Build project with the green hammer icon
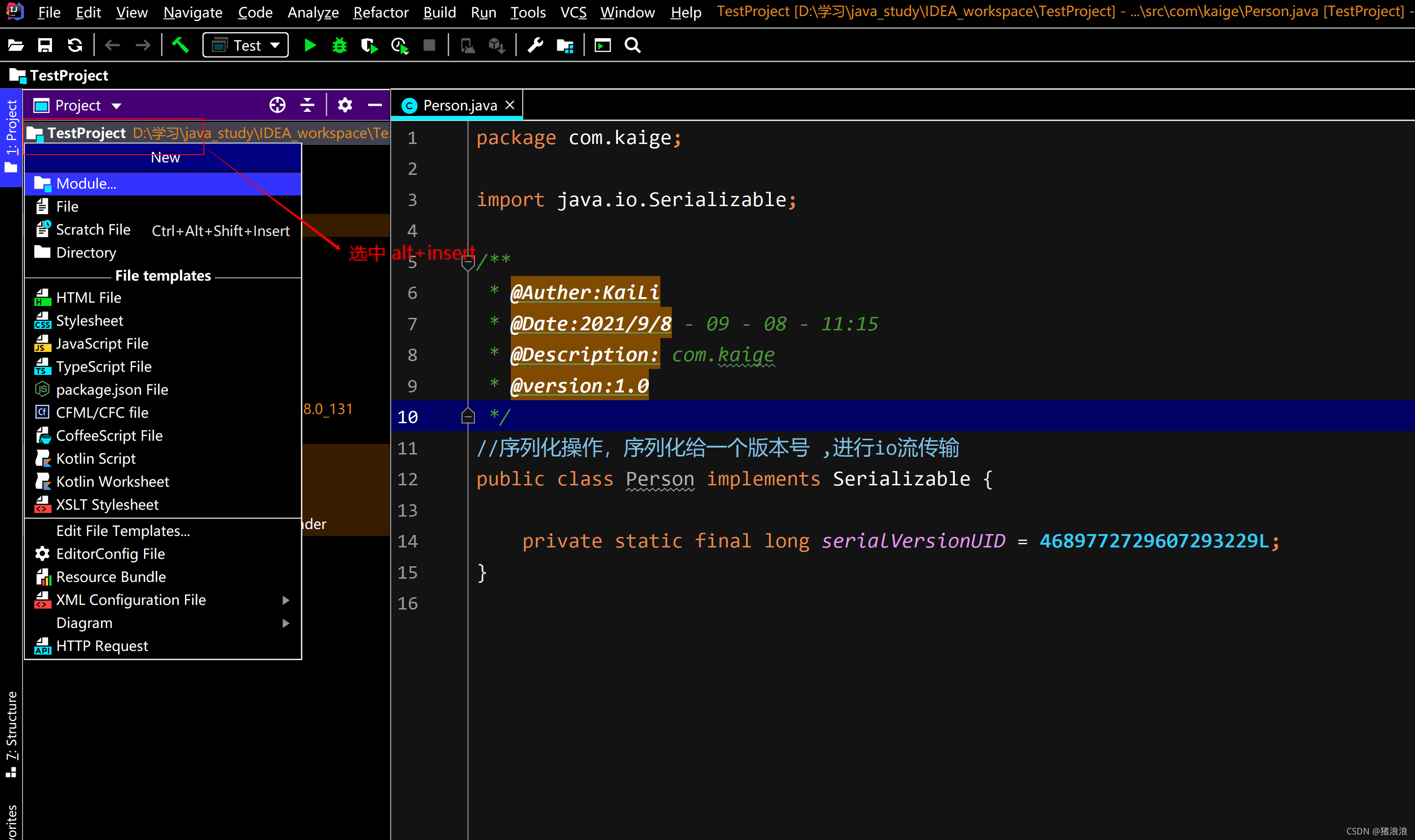The image size is (1415, 840). tap(180, 45)
